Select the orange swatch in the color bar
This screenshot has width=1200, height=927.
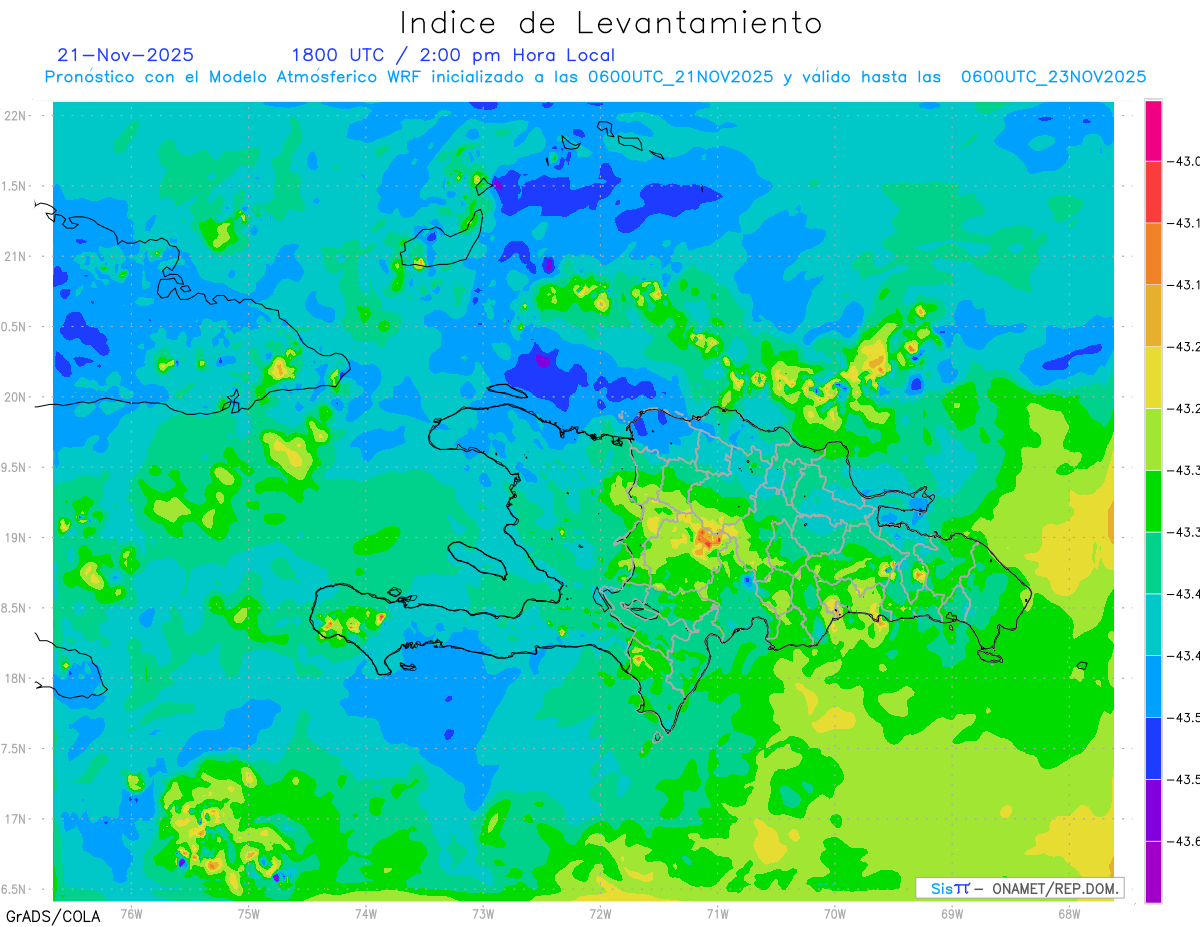pos(1153,254)
